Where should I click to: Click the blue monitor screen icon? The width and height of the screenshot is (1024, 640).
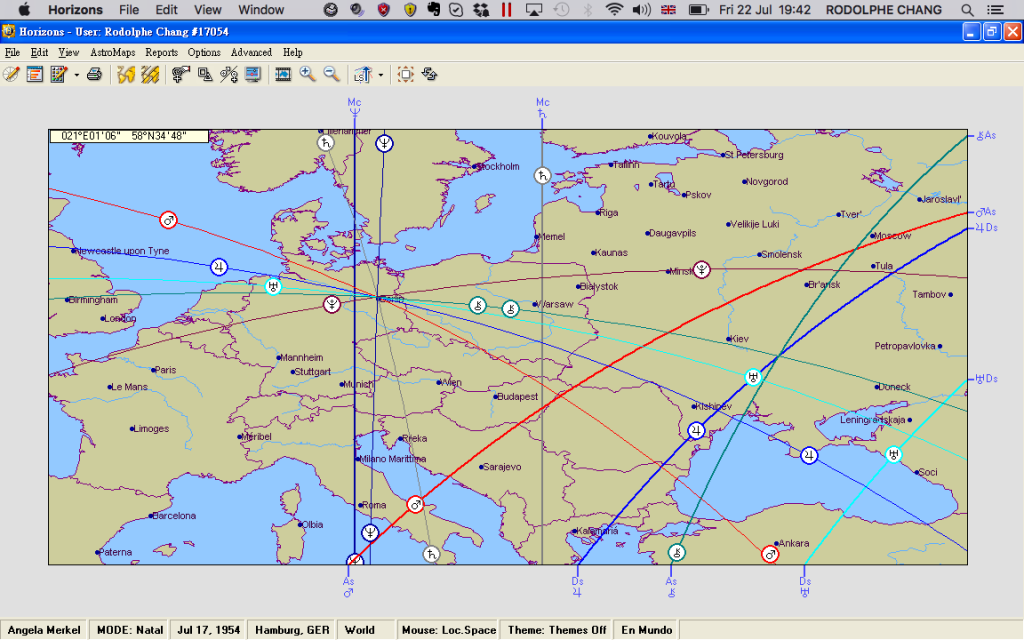(253, 74)
